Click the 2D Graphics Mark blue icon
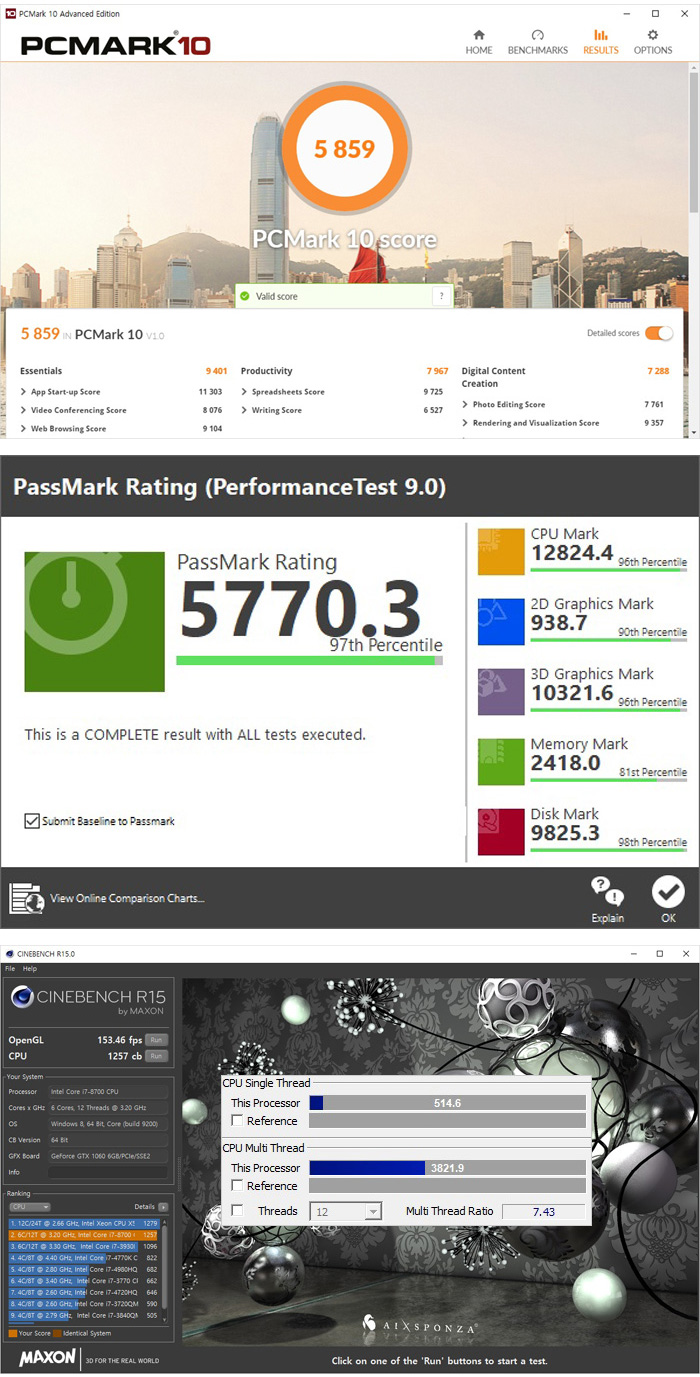 501,622
